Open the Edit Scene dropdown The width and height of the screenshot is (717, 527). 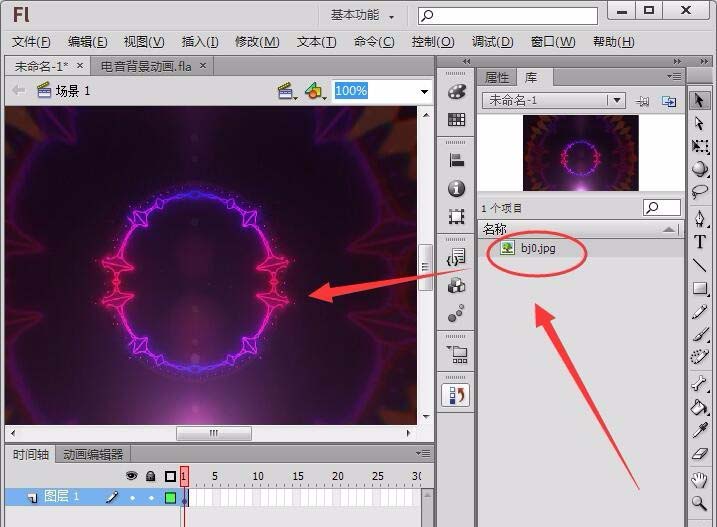(x=287, y=91)
